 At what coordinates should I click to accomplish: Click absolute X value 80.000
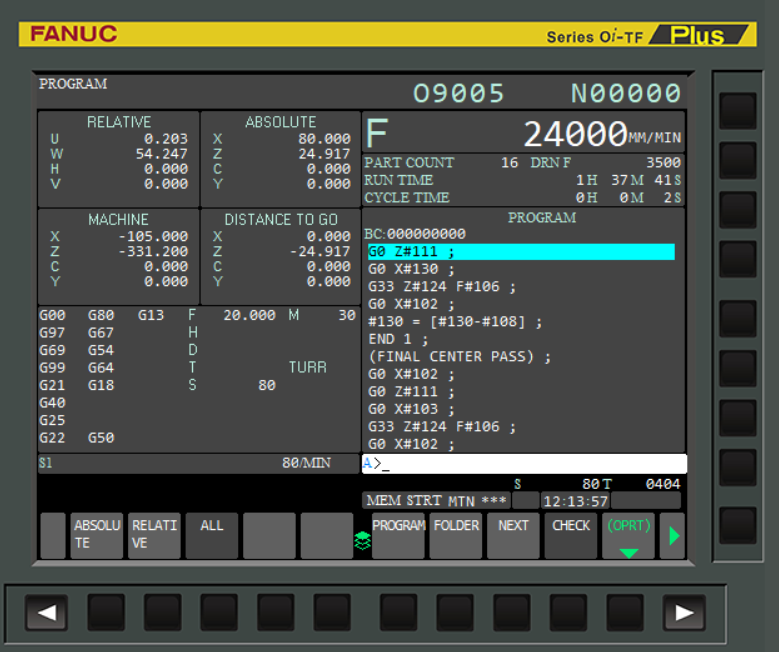pos(324,139)
